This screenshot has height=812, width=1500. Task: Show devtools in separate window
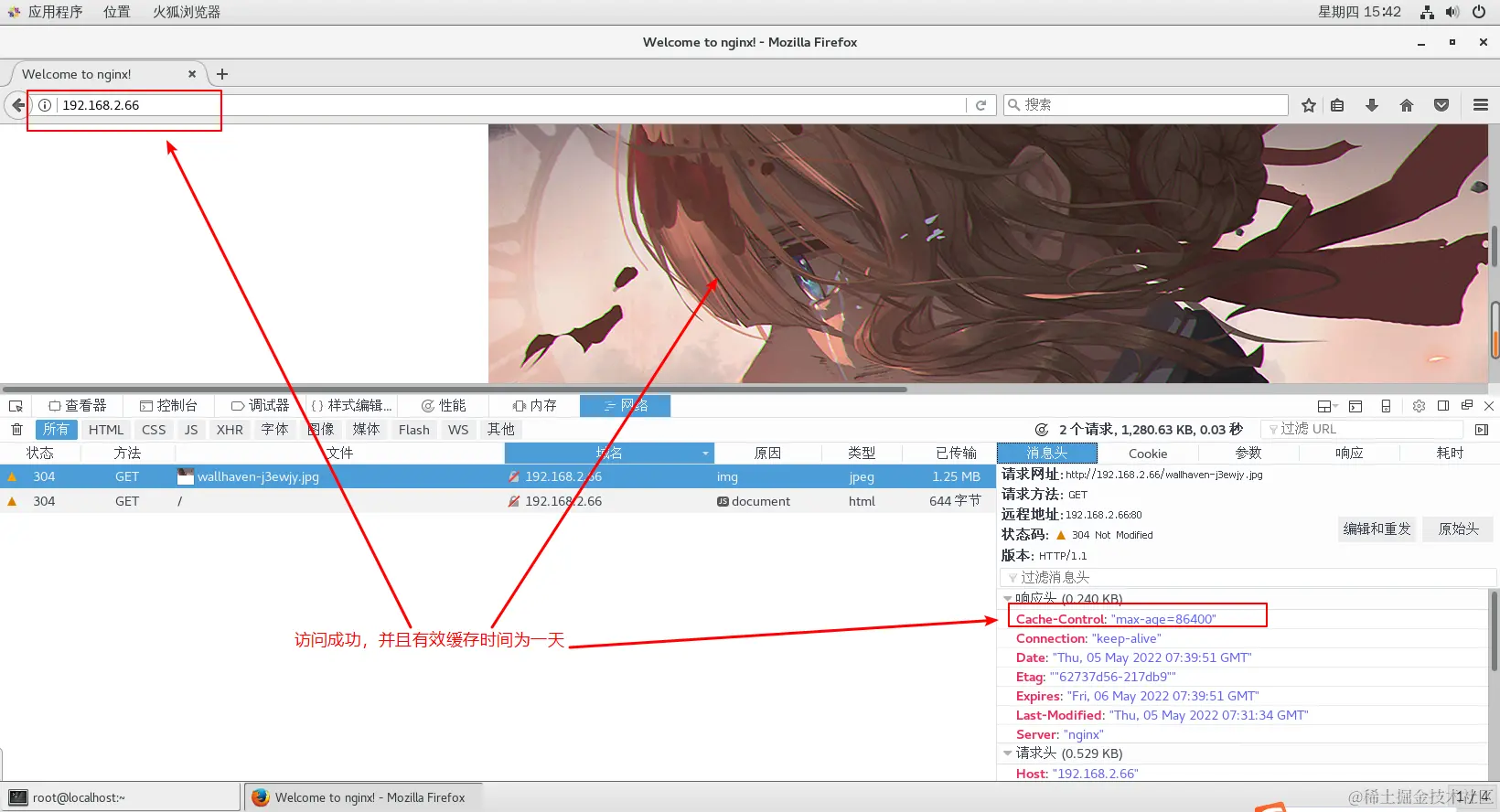click(1467, 405)
